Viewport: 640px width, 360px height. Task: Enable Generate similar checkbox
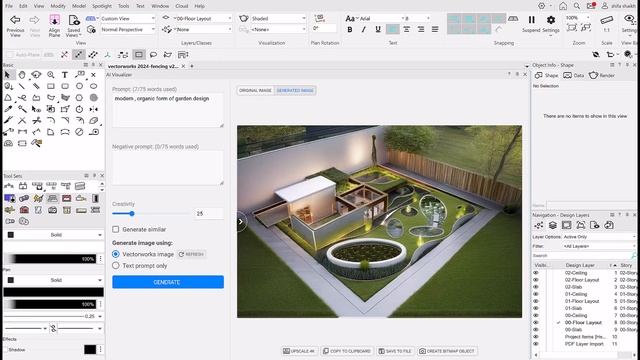[x=116, y=229]
